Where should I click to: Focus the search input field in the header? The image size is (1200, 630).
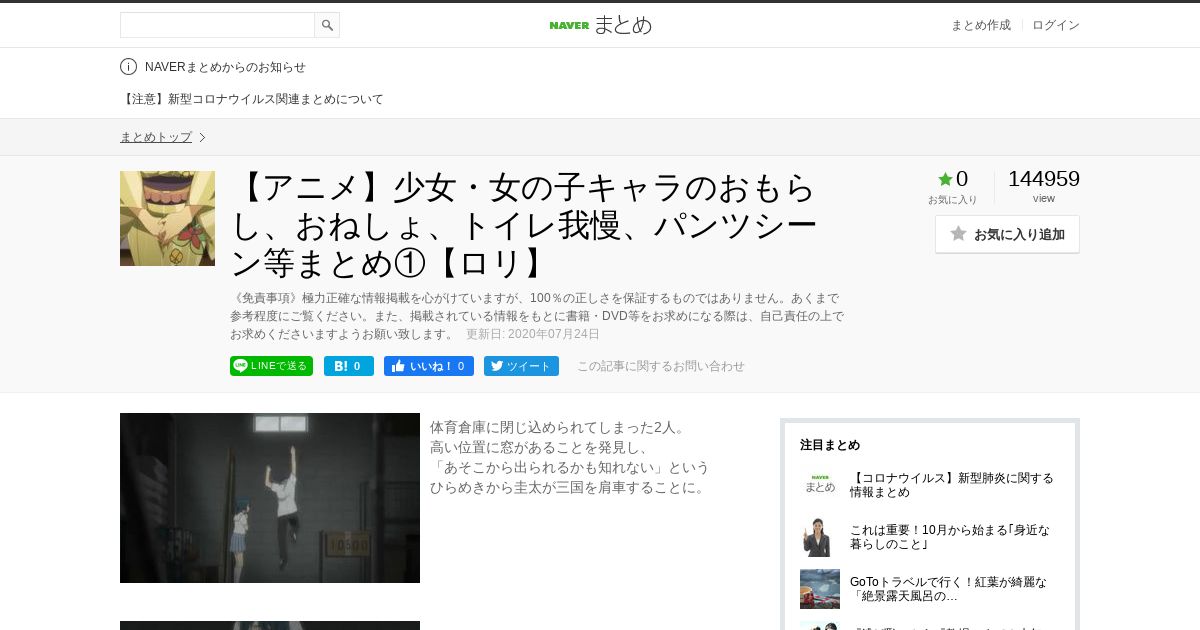(217, 25)
